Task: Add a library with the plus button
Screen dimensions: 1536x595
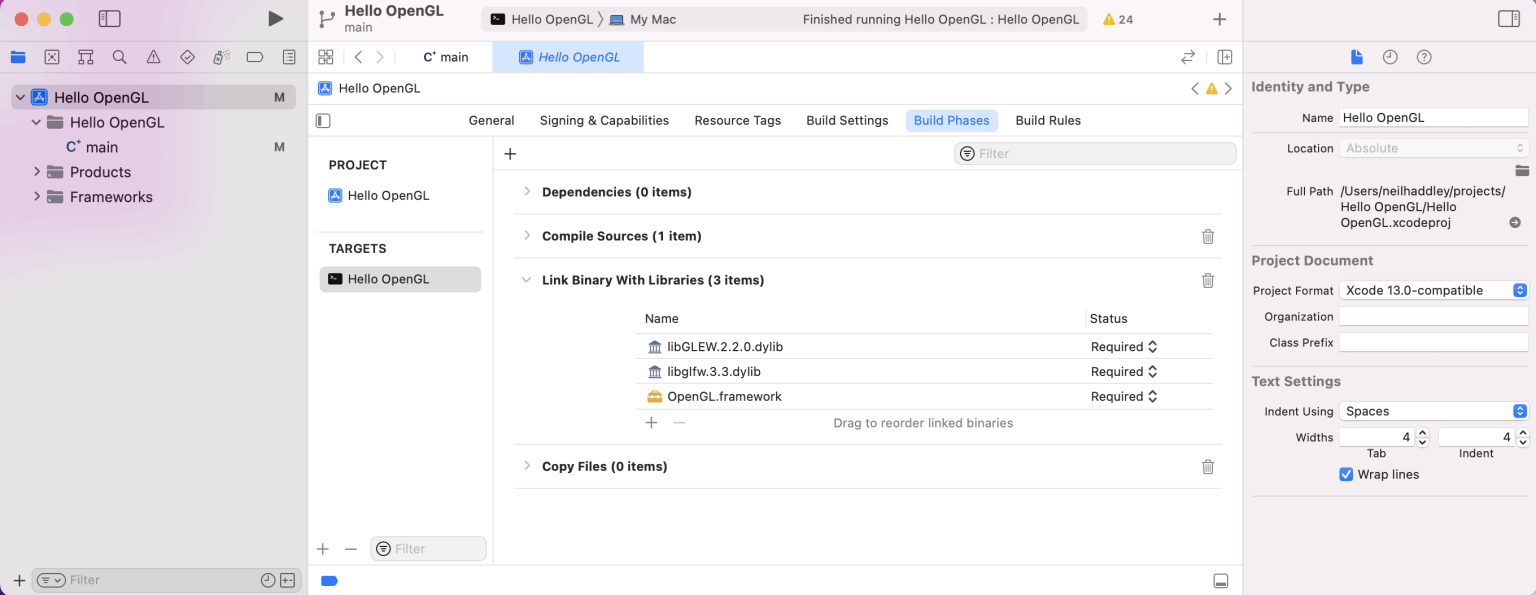Action: click(651, 423)
